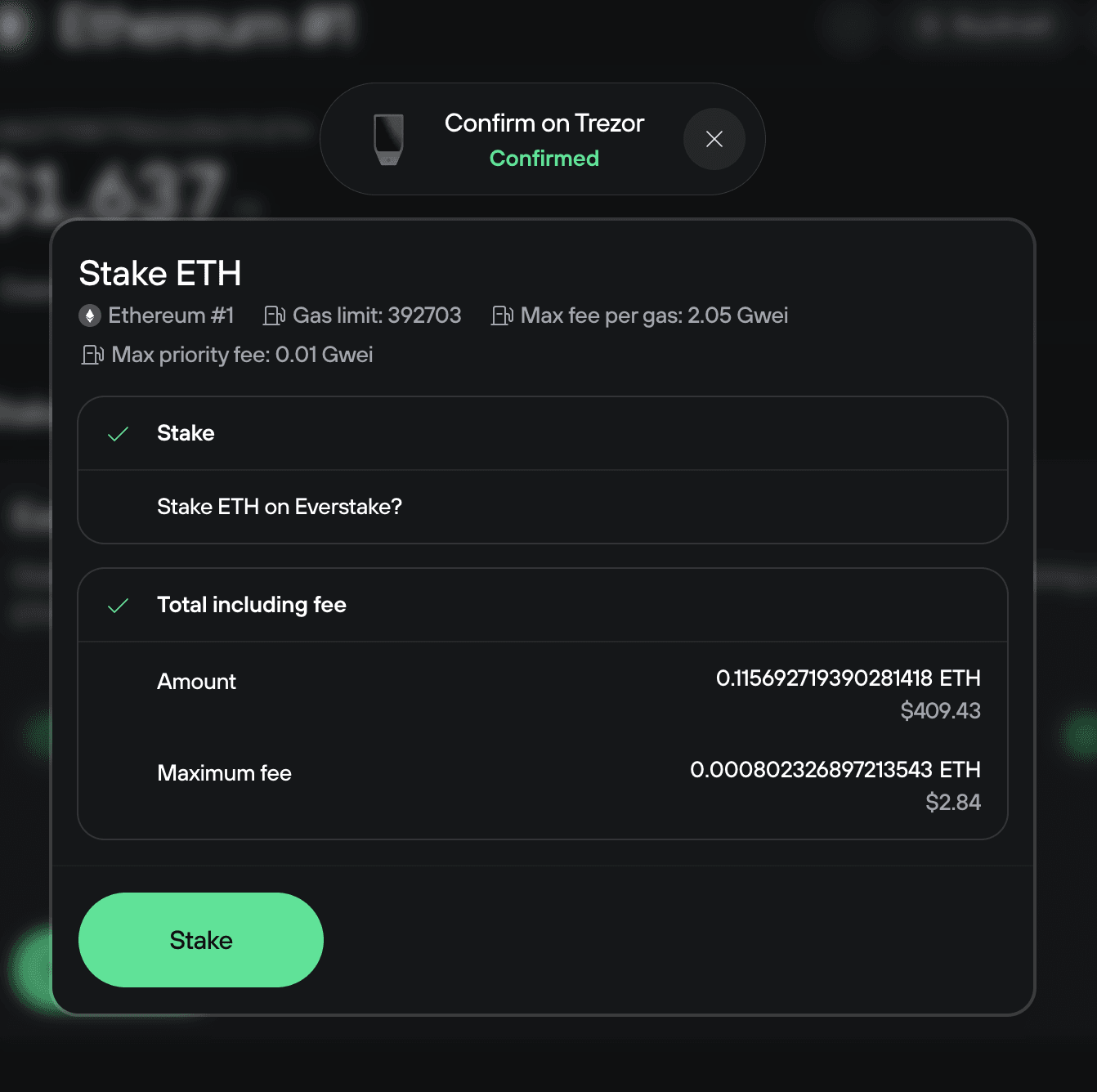Click the checkmark next to Total including fee

pyautogui.click(x=119, y=606)
